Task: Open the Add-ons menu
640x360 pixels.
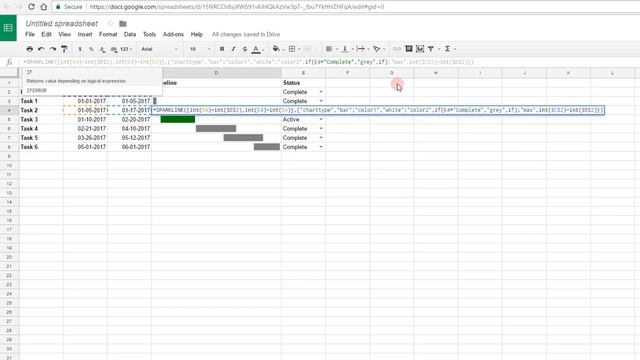Action: pos(173,34)
